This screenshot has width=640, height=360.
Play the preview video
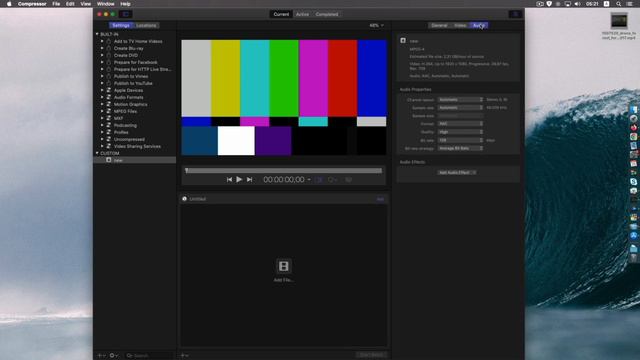(x=239, y=179)
